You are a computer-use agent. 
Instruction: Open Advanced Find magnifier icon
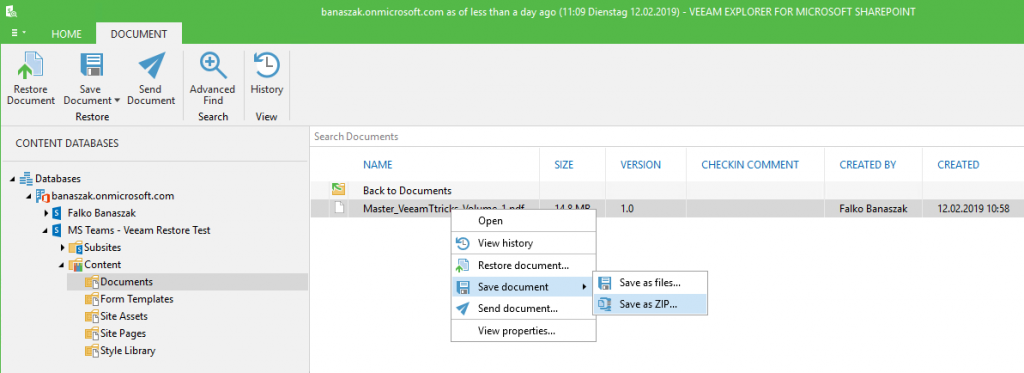pos(213,66)
